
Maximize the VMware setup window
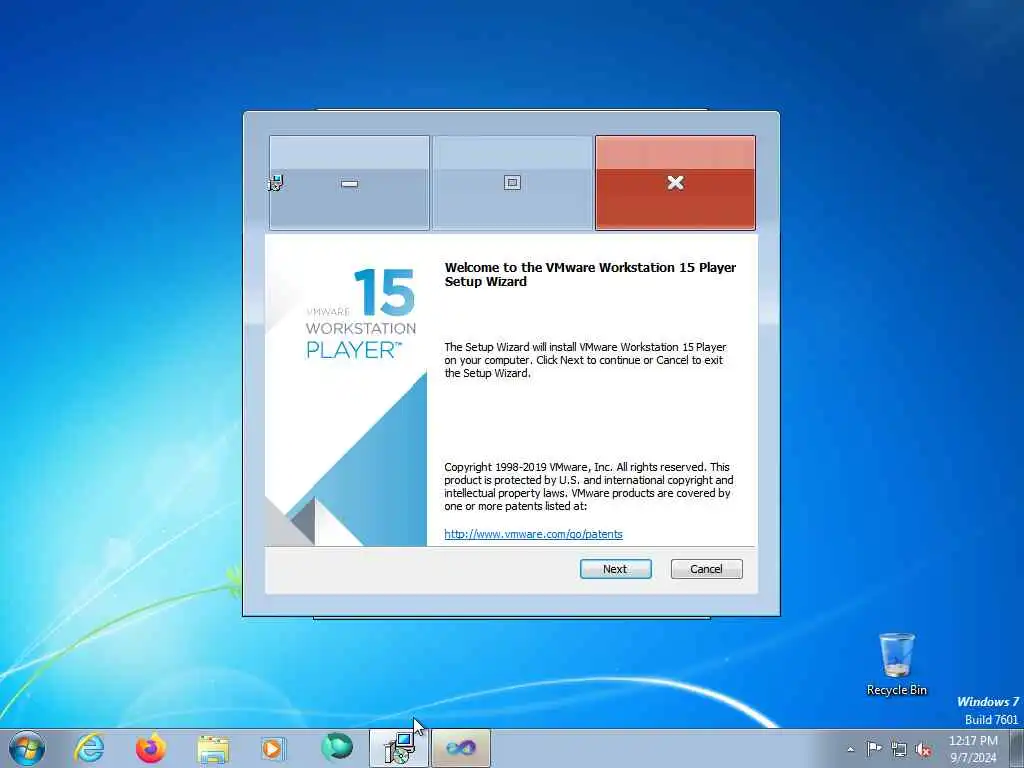pyautogui.click(x=512, y=183)
